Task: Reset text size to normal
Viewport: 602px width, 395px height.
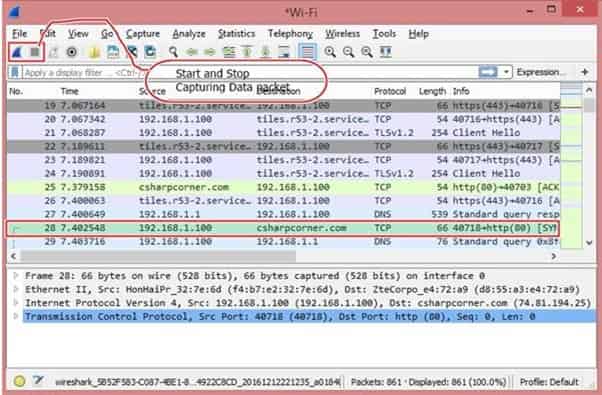Action: point(367,51)
